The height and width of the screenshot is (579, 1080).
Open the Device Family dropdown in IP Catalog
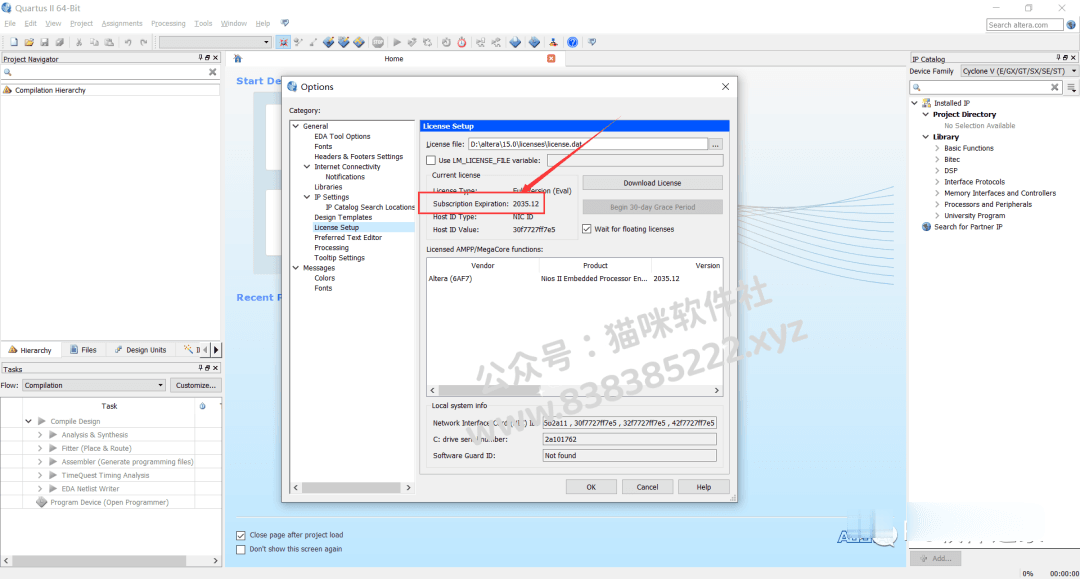tap(1018, 71)
